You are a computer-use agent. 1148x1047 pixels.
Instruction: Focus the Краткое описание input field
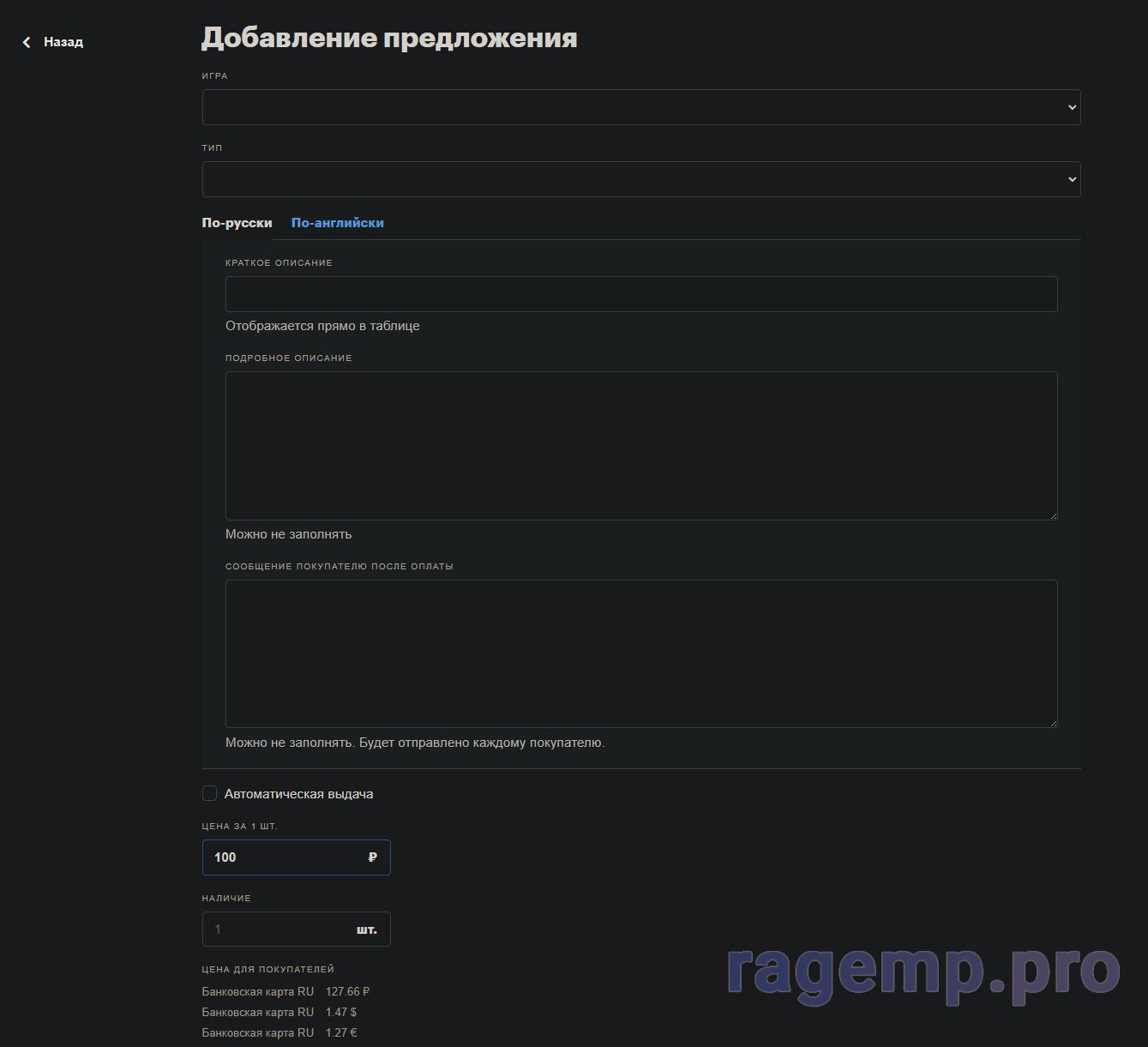point(641,294)
